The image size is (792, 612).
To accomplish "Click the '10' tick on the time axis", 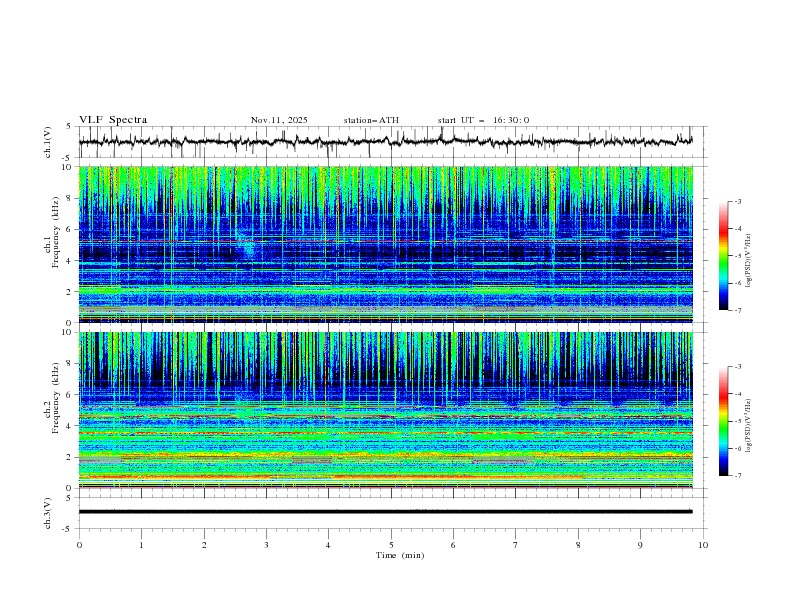I will coord(703,545).
